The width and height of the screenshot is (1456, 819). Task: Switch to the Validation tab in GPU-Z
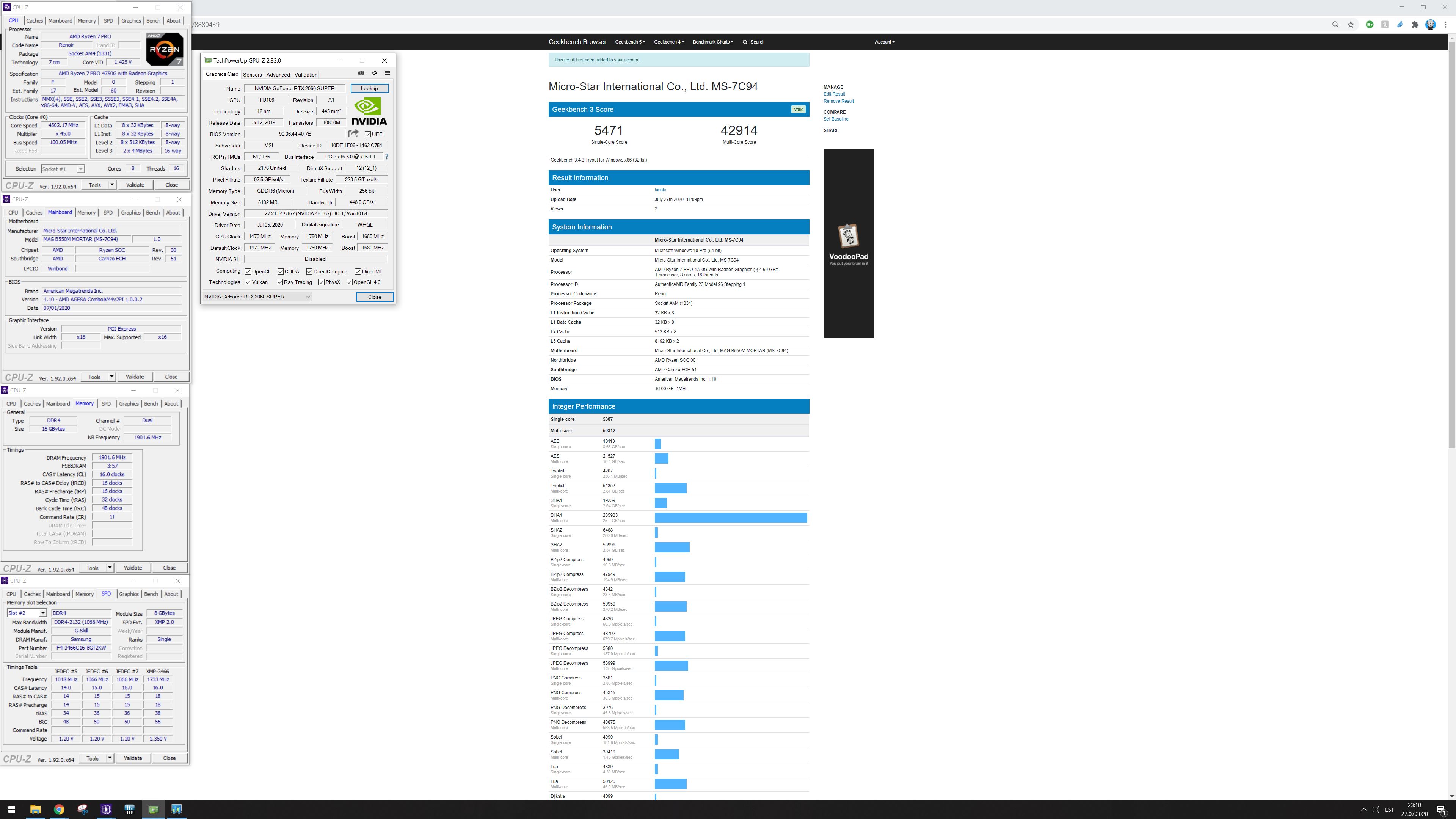306,75
